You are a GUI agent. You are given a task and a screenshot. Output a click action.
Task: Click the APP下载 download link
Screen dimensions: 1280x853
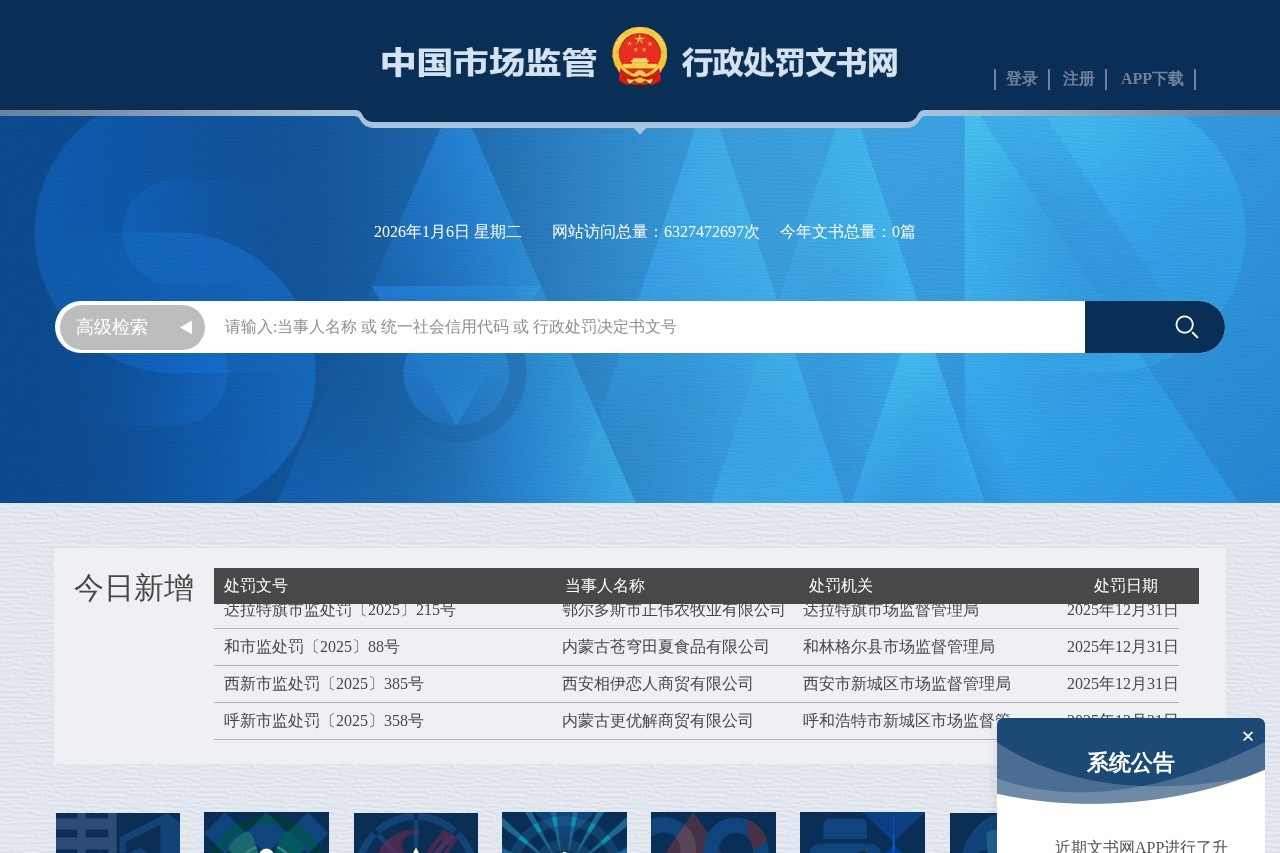(x=1151, y=79)
